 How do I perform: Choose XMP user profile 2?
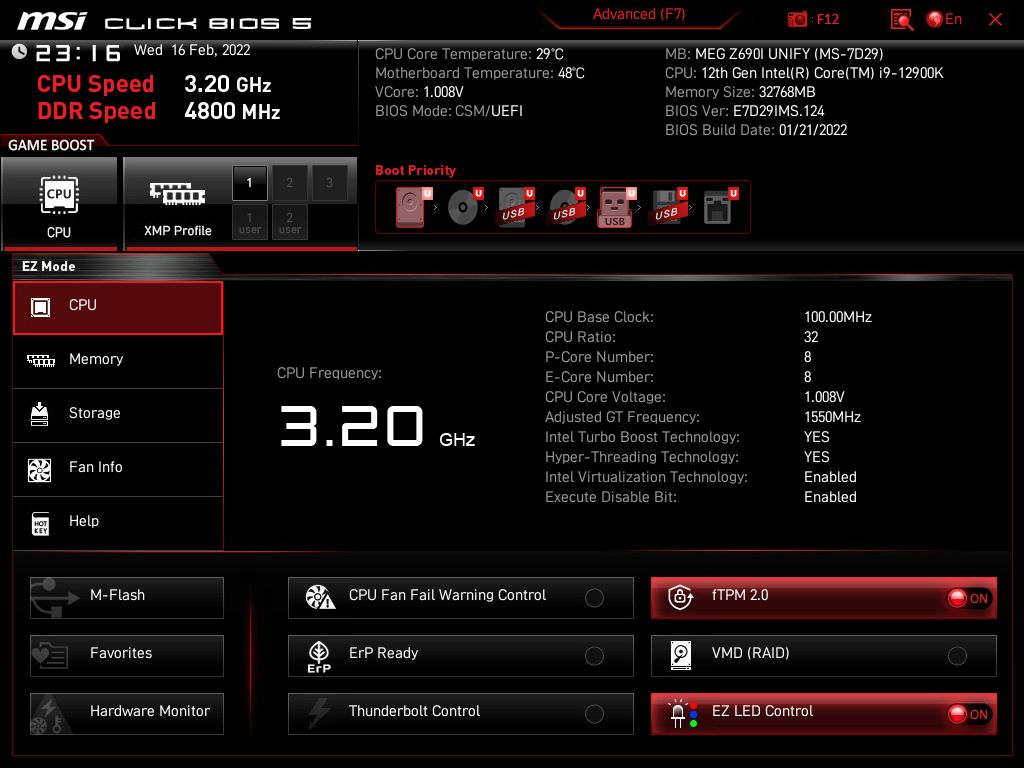[x=289, y=222]
